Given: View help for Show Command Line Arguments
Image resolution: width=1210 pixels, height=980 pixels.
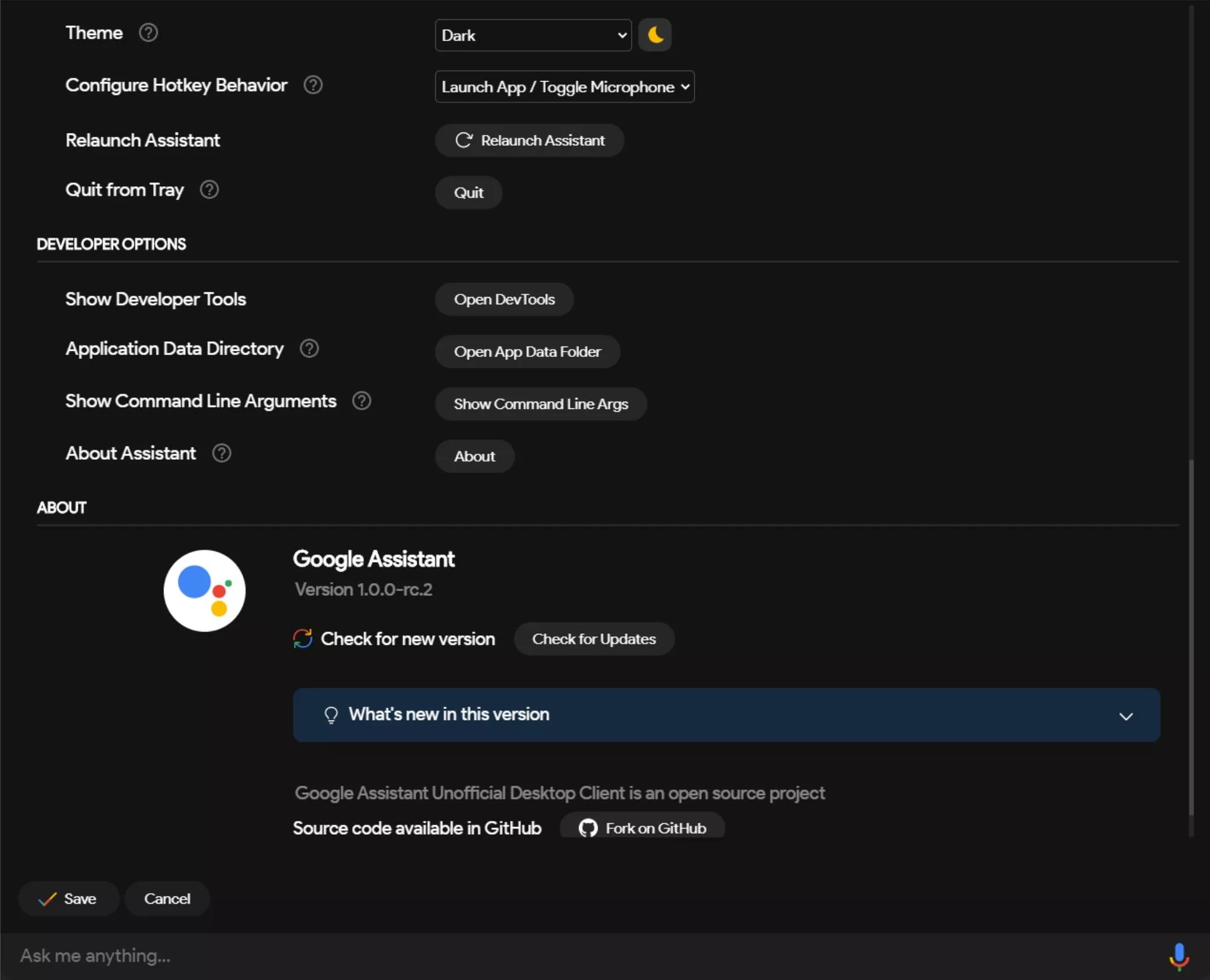Looking at the screenshot, I should point(362,401).
